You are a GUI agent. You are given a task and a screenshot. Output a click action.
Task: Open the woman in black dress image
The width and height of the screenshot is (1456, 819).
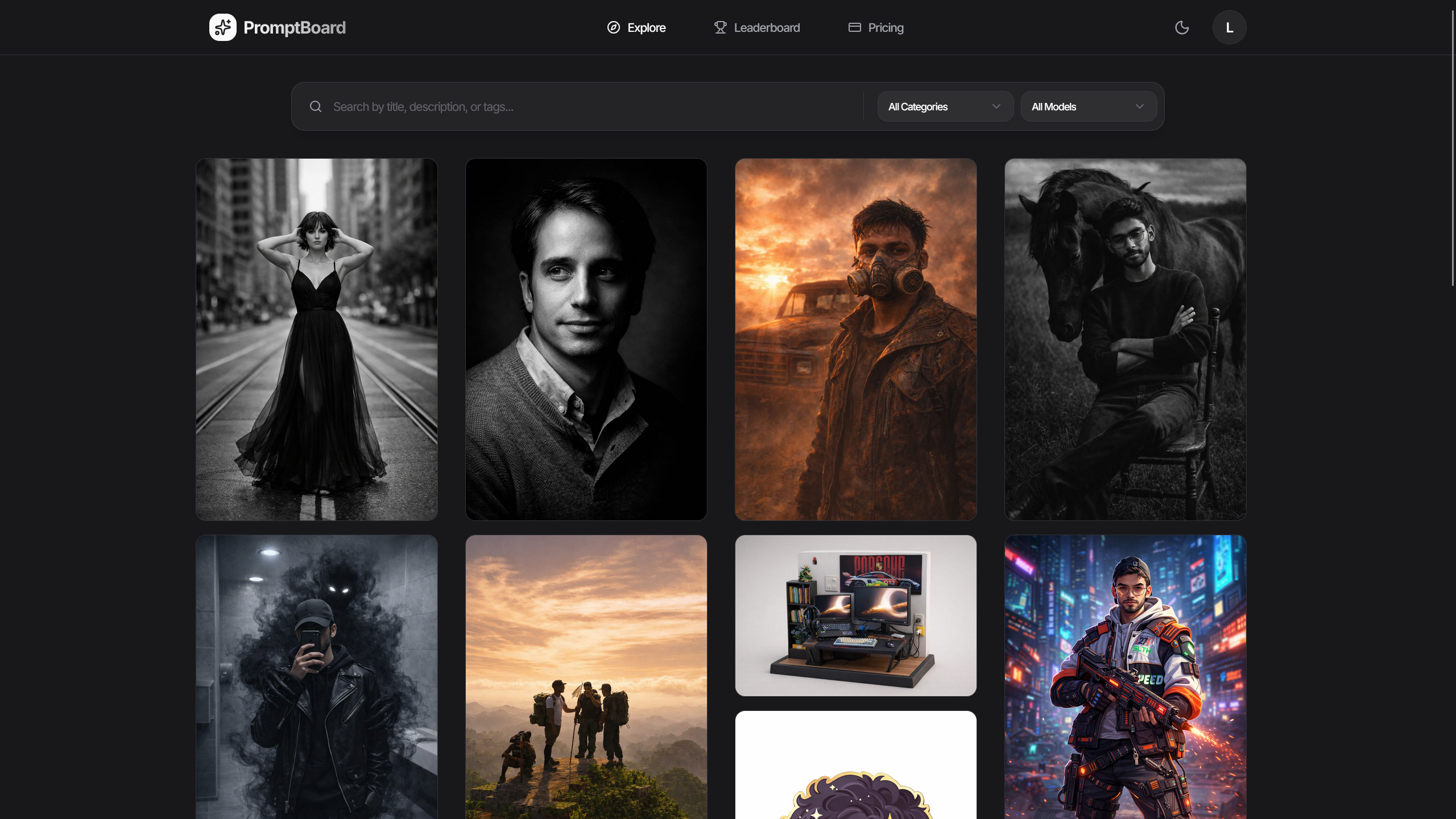pos(317,339)
